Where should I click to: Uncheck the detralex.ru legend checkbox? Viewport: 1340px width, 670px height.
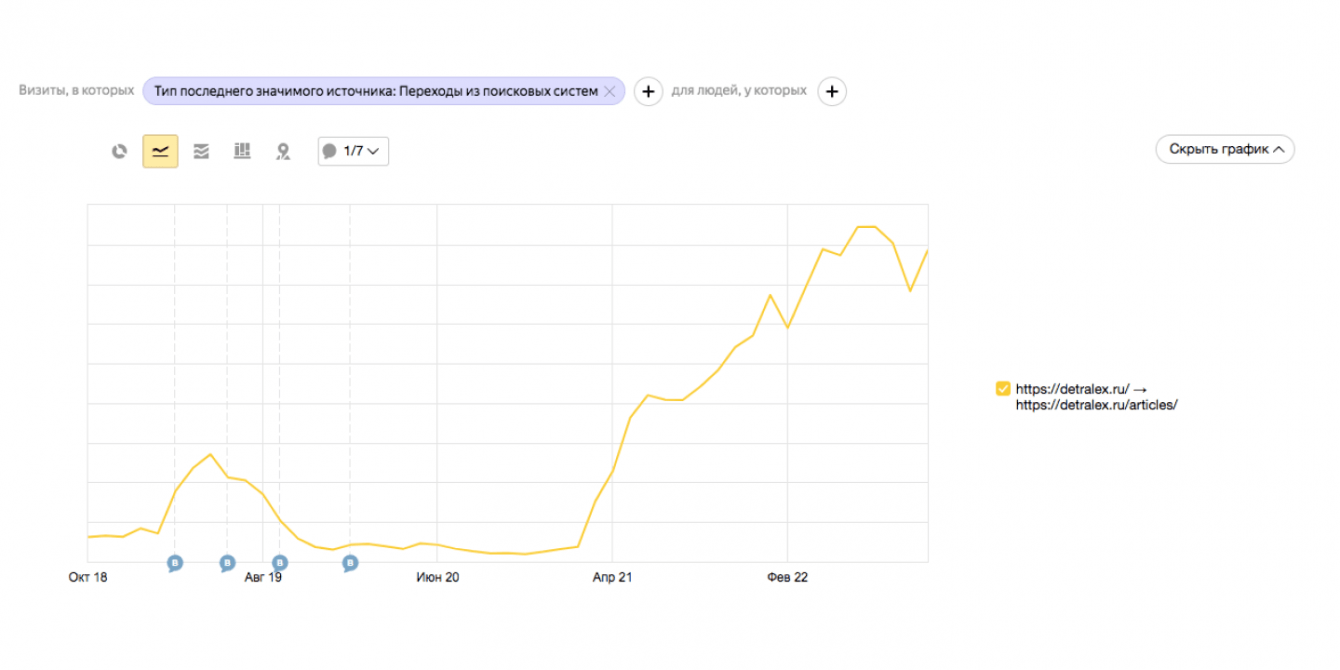pyautogui.click(x=1003, y=389)
